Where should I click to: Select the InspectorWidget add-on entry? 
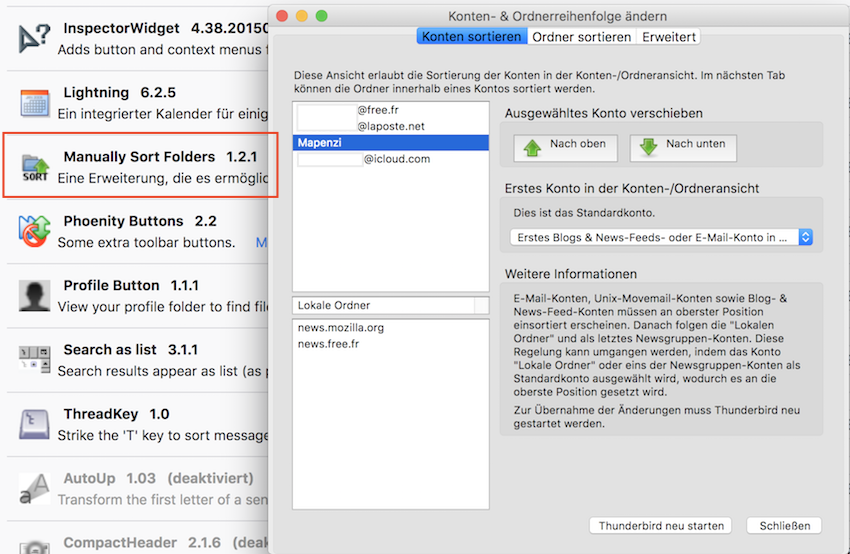(138, 38)
